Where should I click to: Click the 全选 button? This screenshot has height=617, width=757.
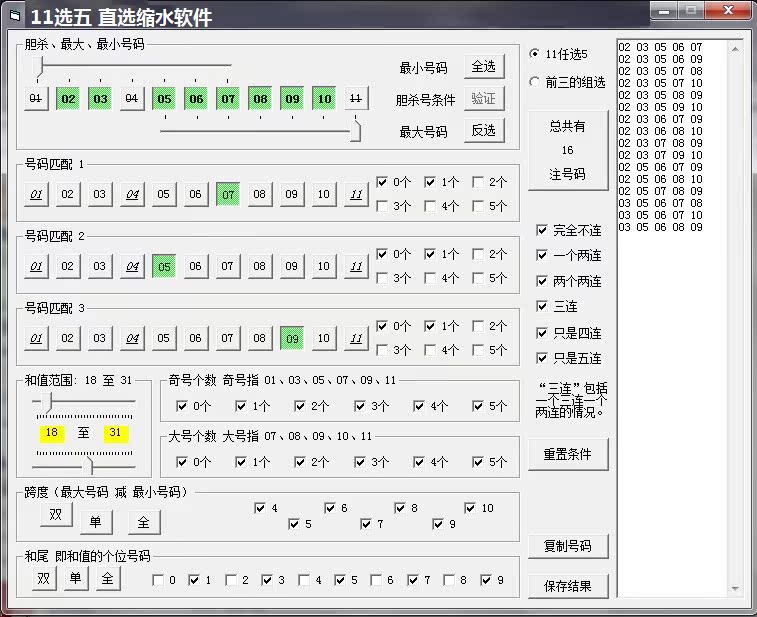tap(484, 66)
